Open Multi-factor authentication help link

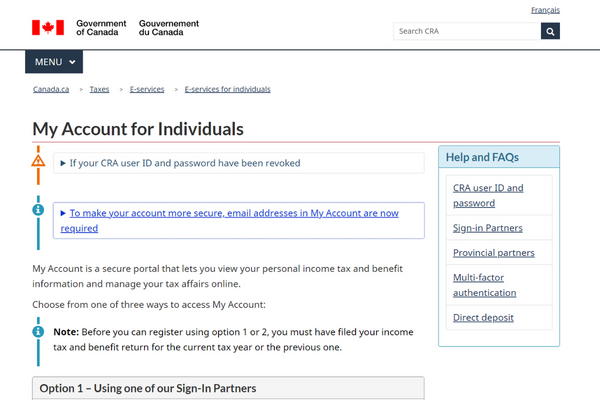[x=484, y=285]
